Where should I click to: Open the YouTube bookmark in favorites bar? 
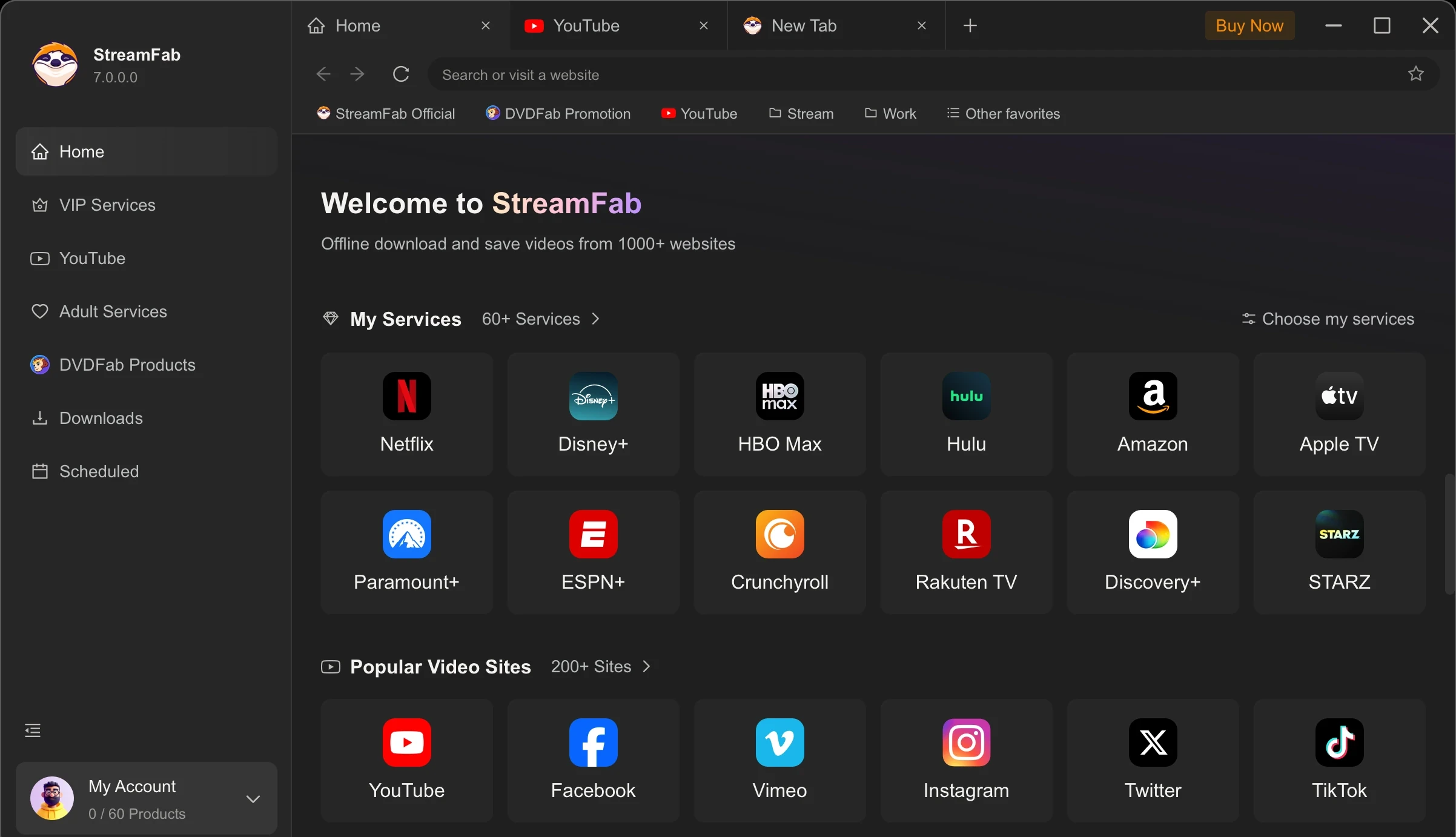click(x=699, y=113)
